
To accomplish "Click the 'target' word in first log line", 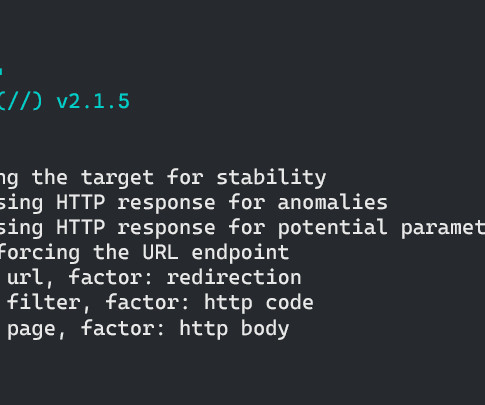I will coord(117,178).
